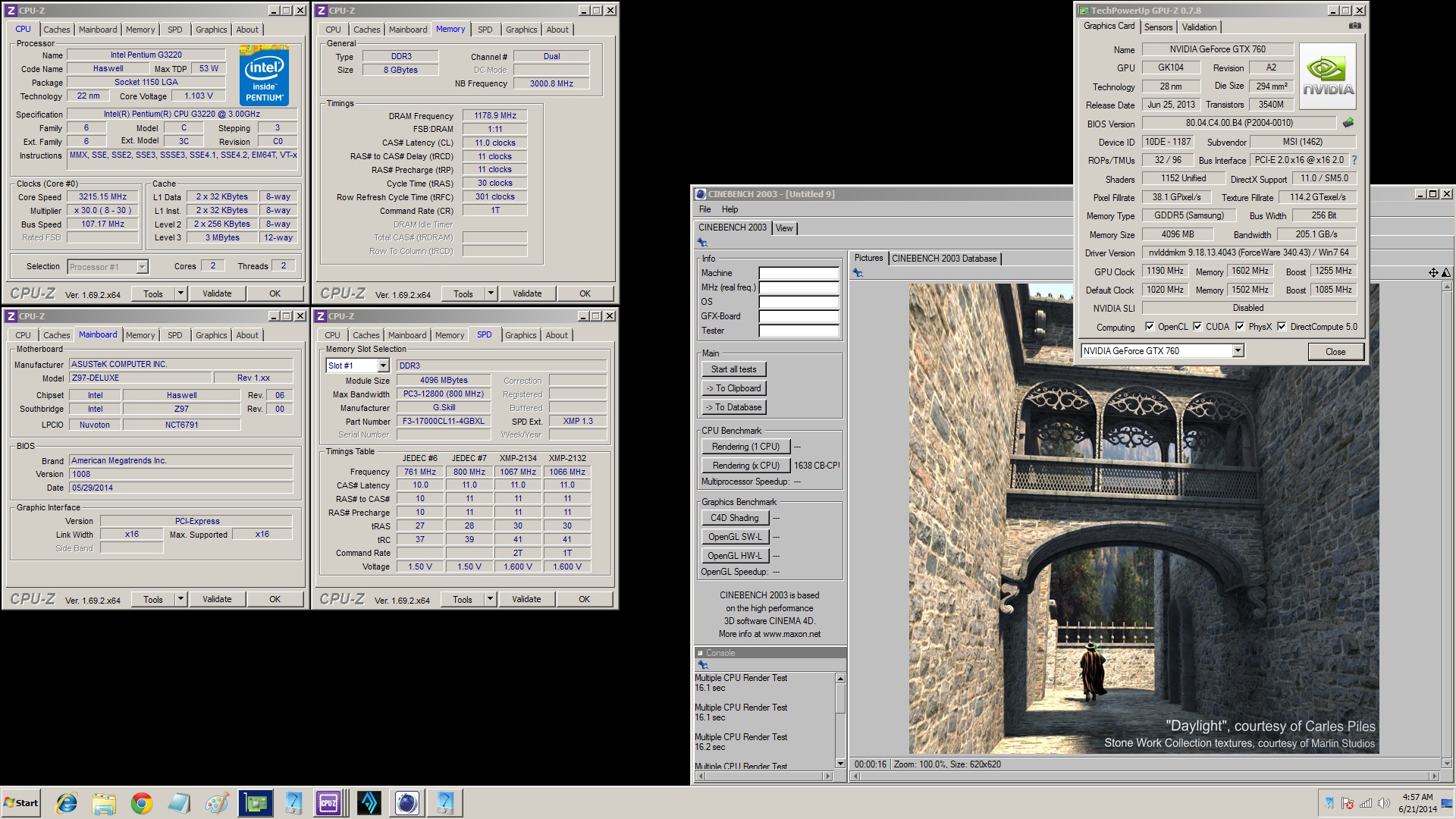Run the Rendering (1 CPU) benchmark
Image resolution: width=1456 pixels, height=819 pixels.
pyautogui.click(x=745, y=447)
